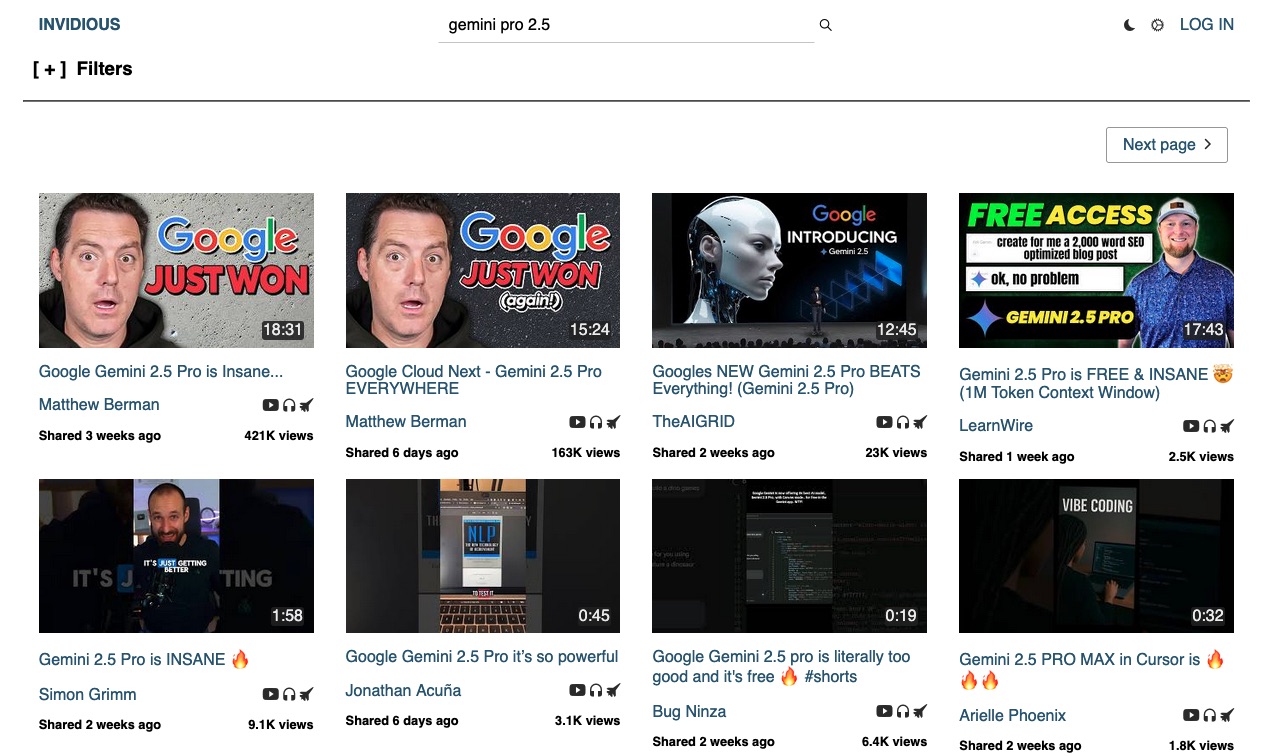Viewport: 1278px width, 756px height.
Task: Click the 15:24 "JUST WON (again!)" thumbnail
Action: (483, 271)
